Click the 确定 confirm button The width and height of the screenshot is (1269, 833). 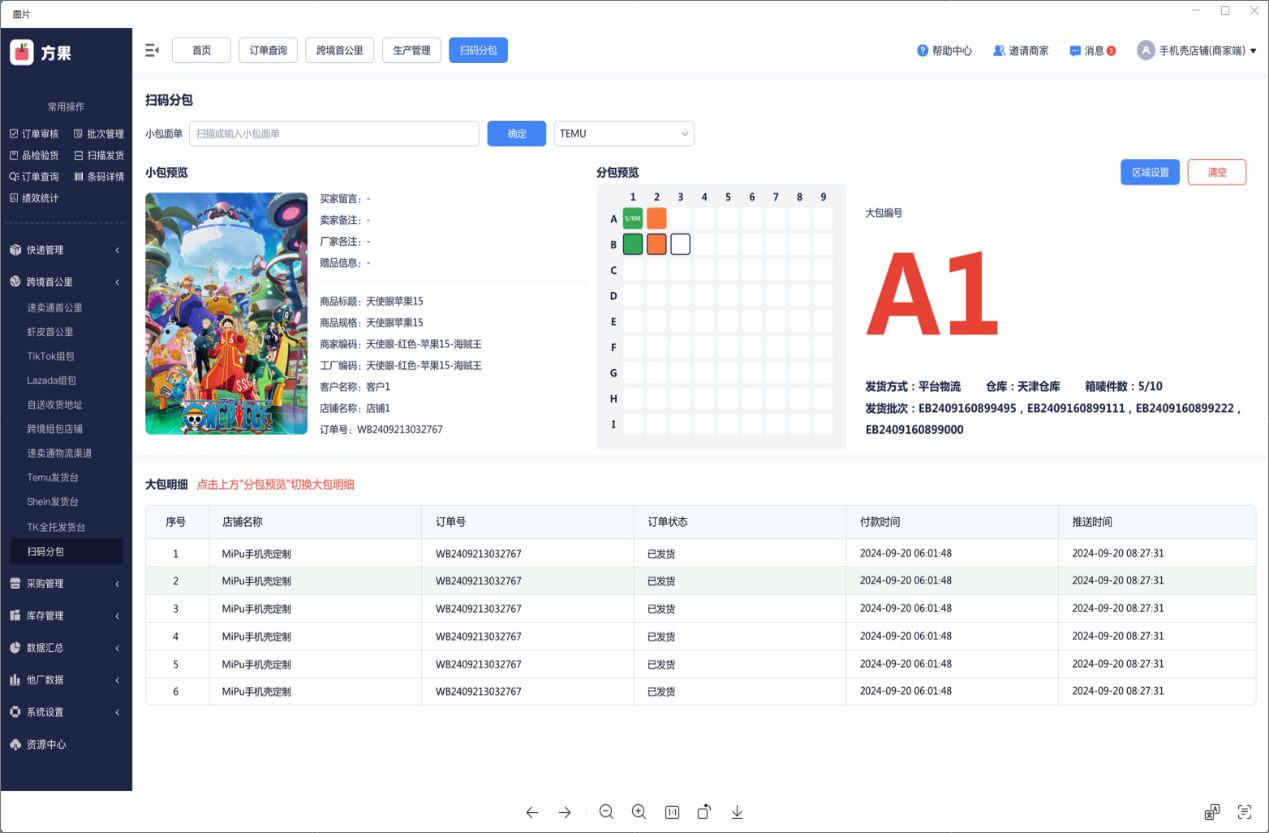coord(517,133)
